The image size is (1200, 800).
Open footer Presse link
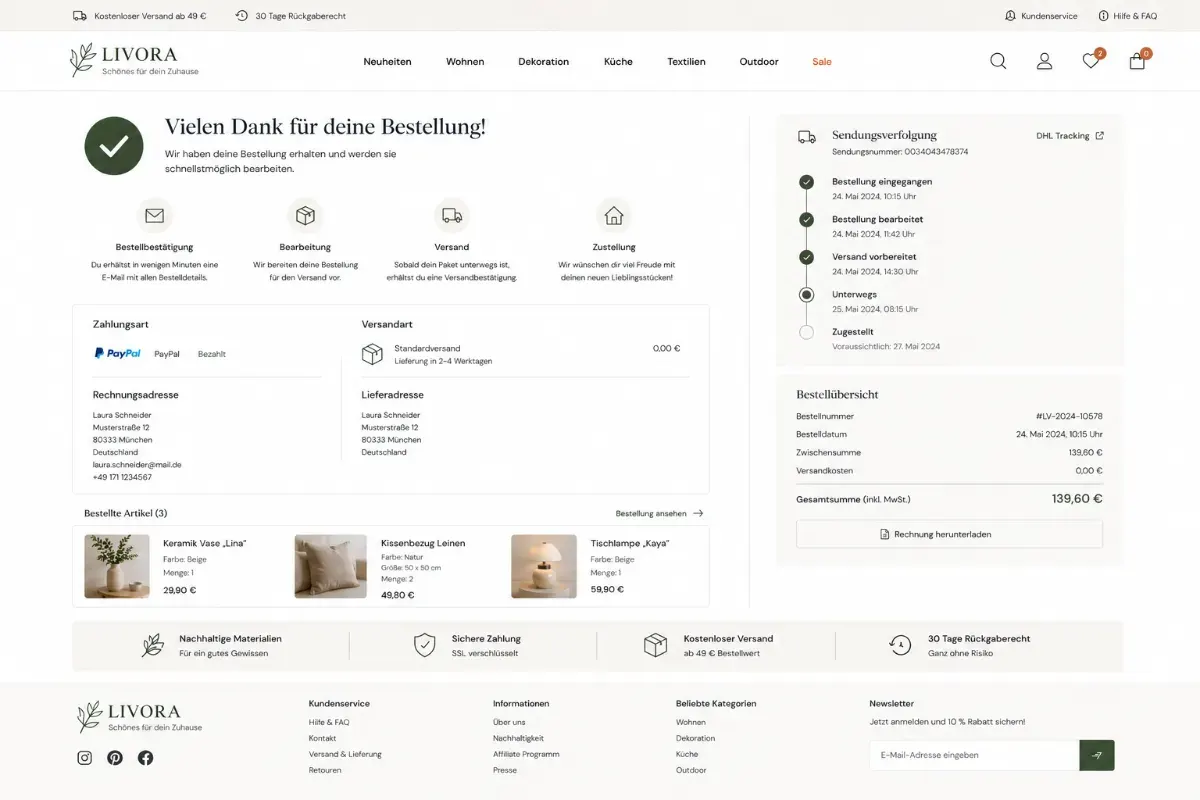[505, 770]
